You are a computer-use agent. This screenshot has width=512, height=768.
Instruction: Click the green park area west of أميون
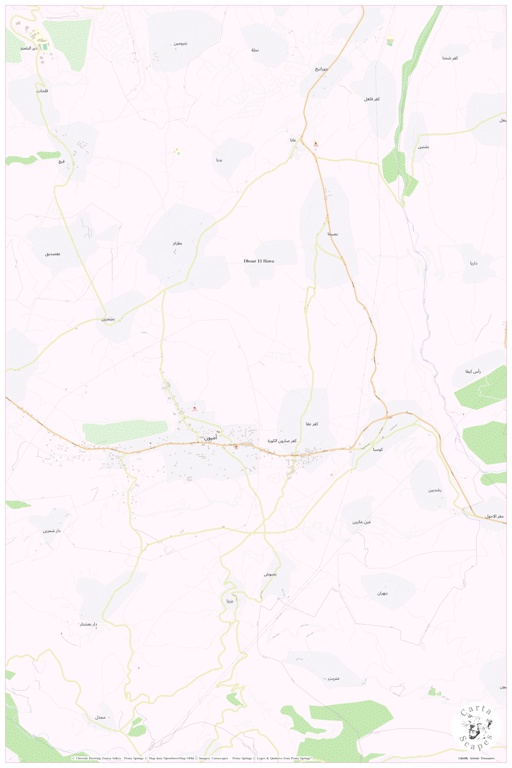coord(125,431)
